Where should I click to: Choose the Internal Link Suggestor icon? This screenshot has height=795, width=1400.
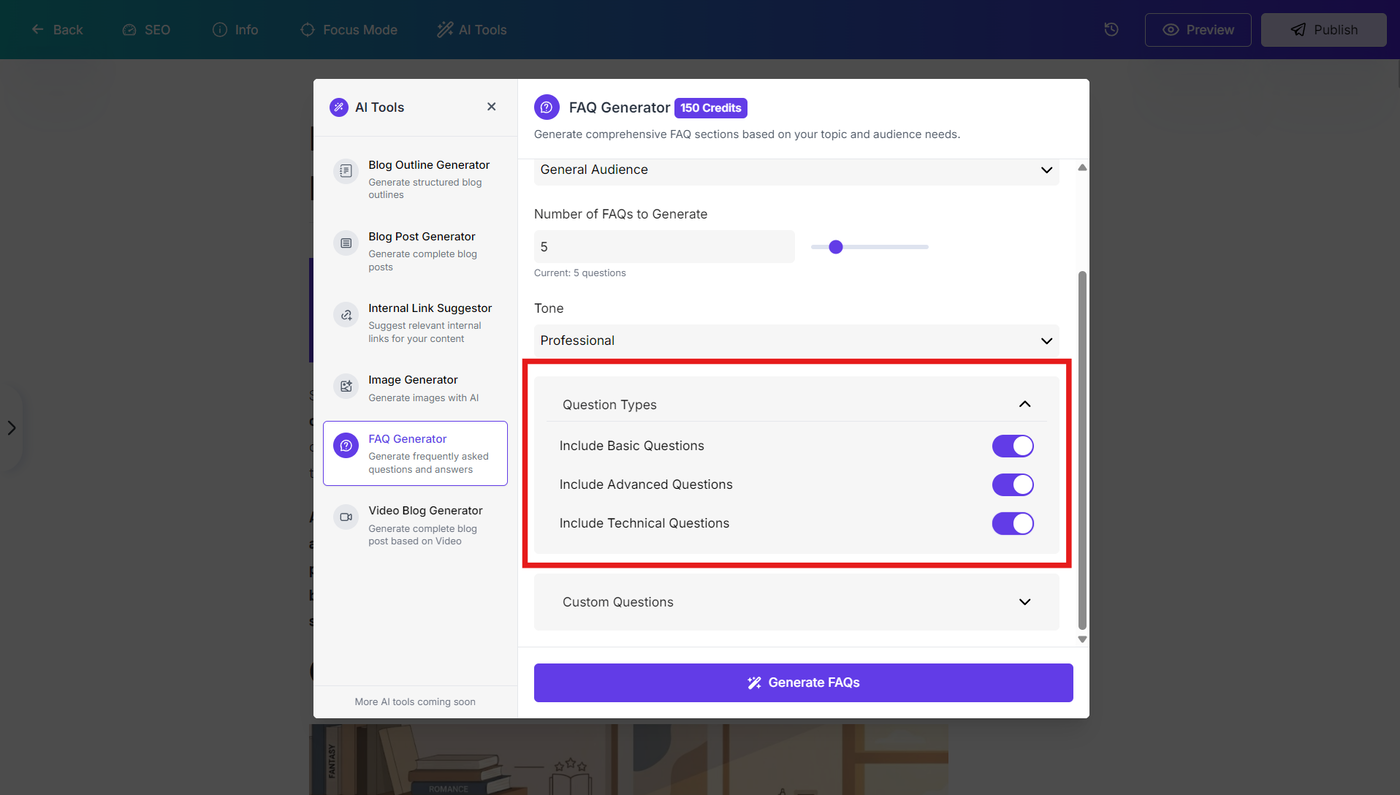[346, 315]
